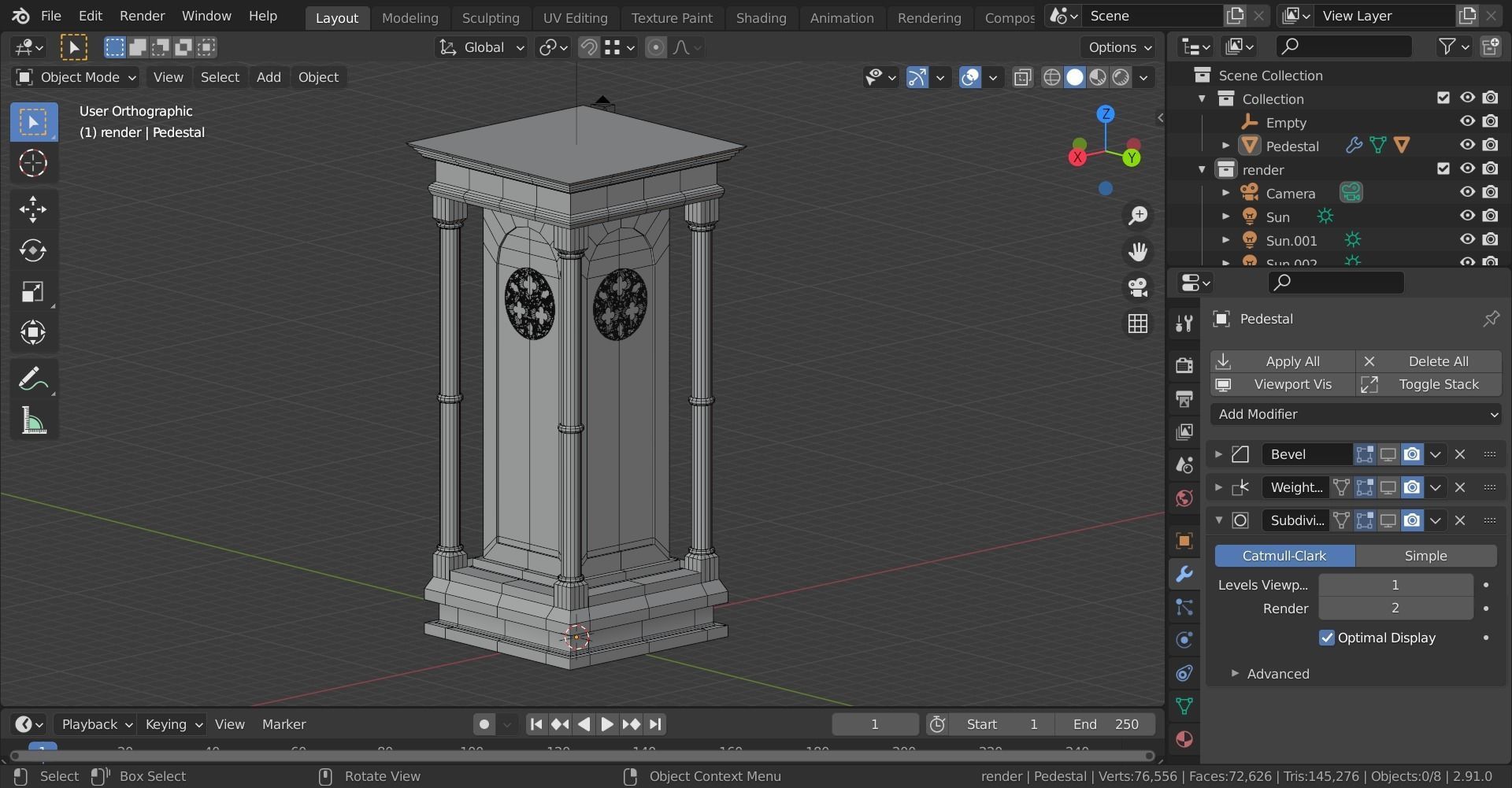Click the viewport zoom magnifier icon
1512x788 pixels.
[1137, 216]
